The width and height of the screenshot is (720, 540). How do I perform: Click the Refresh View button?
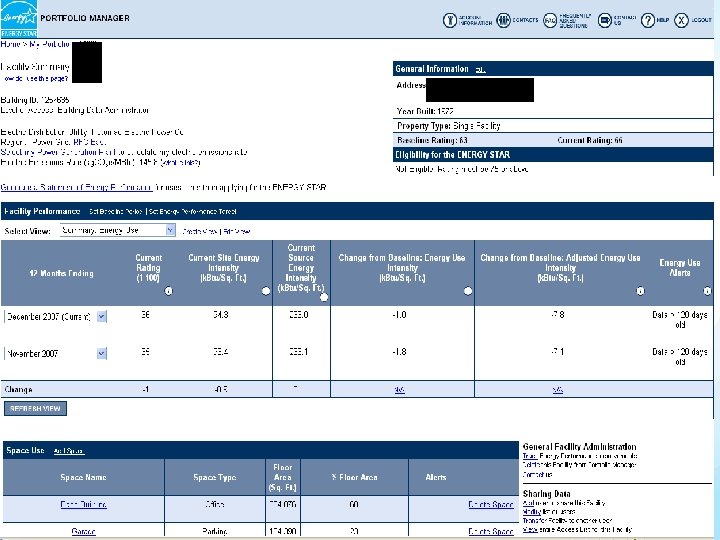click(35, 408)
